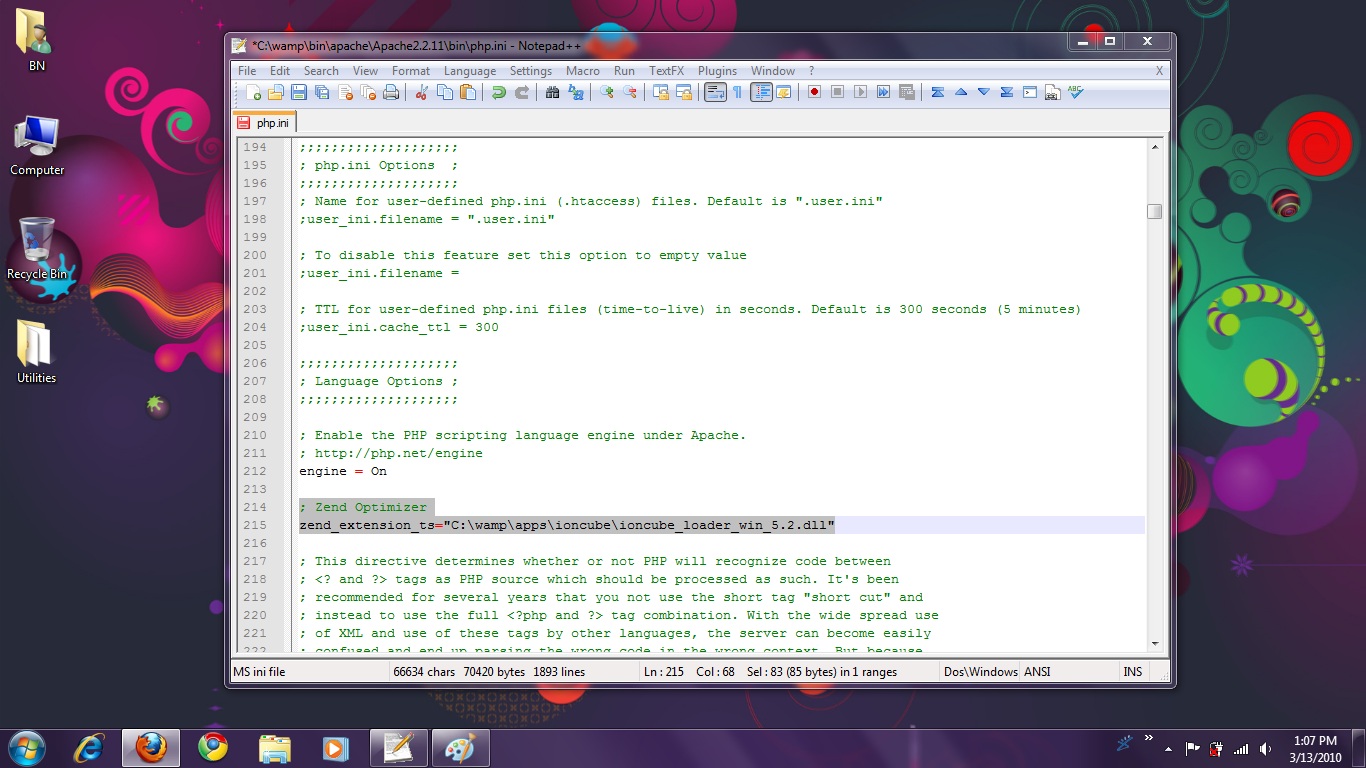Image resolution: width=1366 pixels, height=768 pixels.
Task: Click the Print icon in toolbar
Action: pos(391,92)
